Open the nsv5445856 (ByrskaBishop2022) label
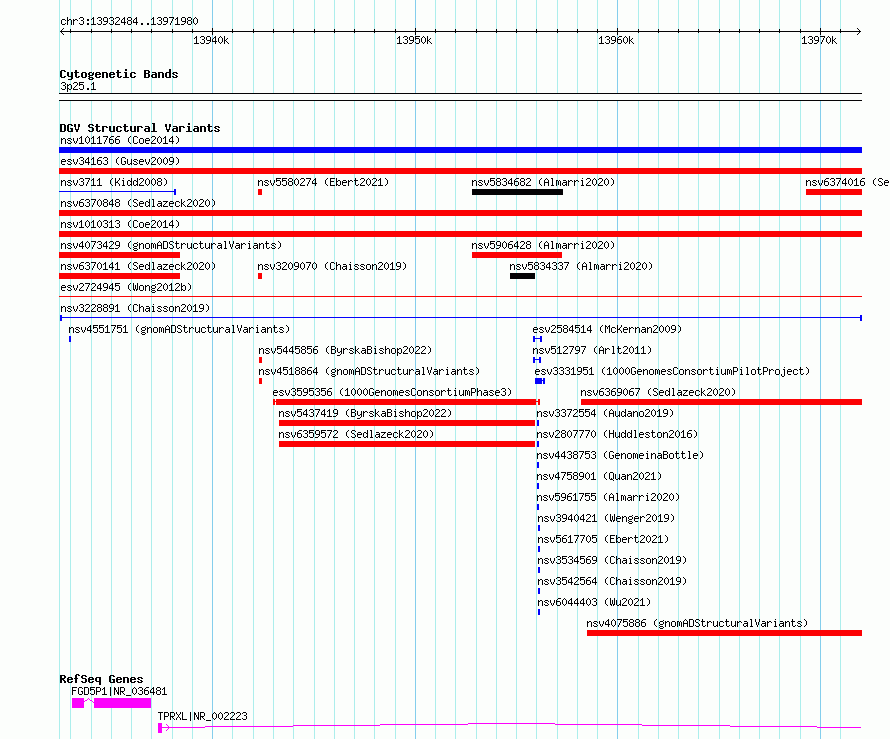The width and height of the screenshot is (890, 739). [345, 350]
